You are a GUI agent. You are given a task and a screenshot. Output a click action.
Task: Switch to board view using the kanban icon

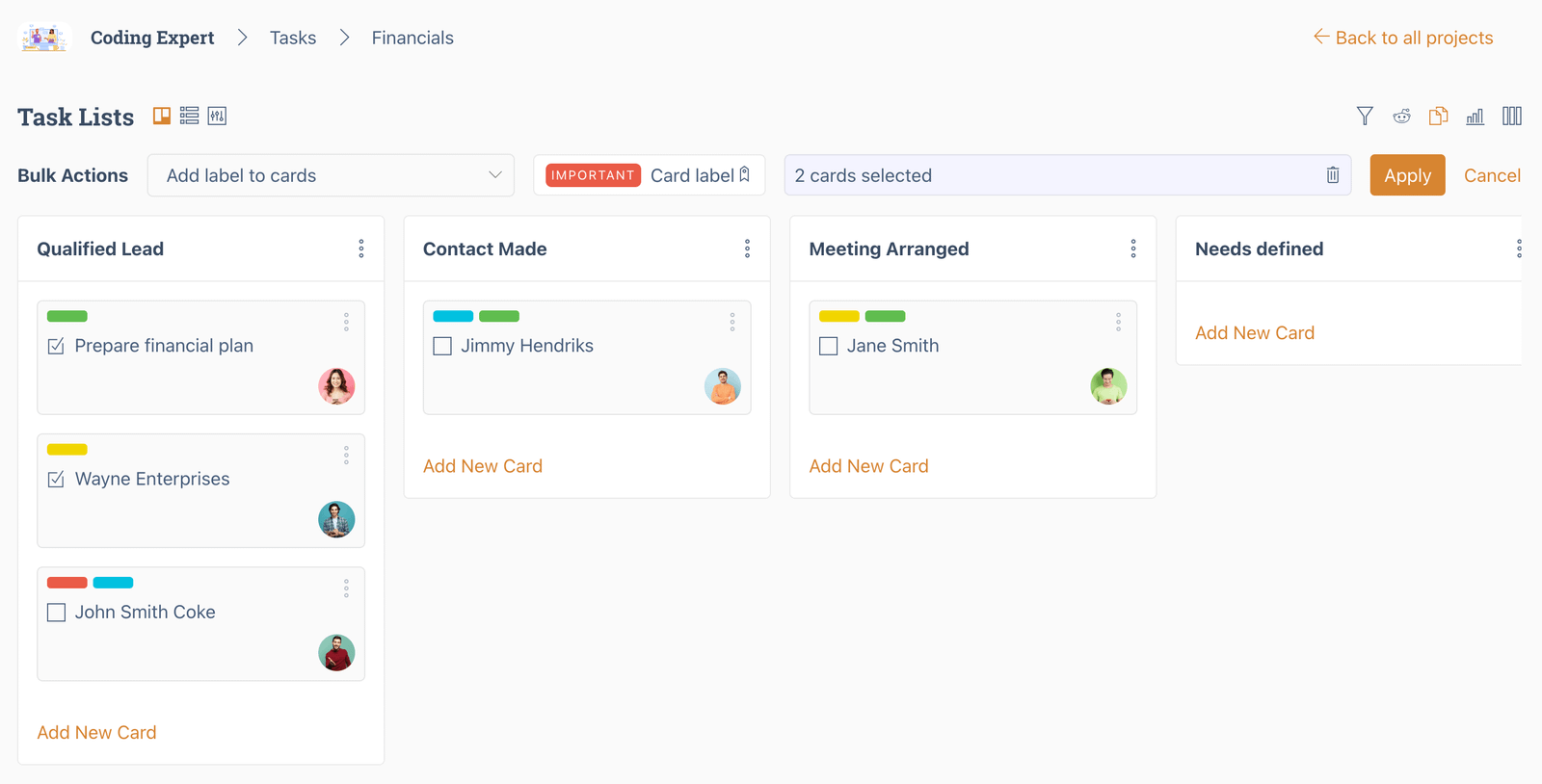161,116
